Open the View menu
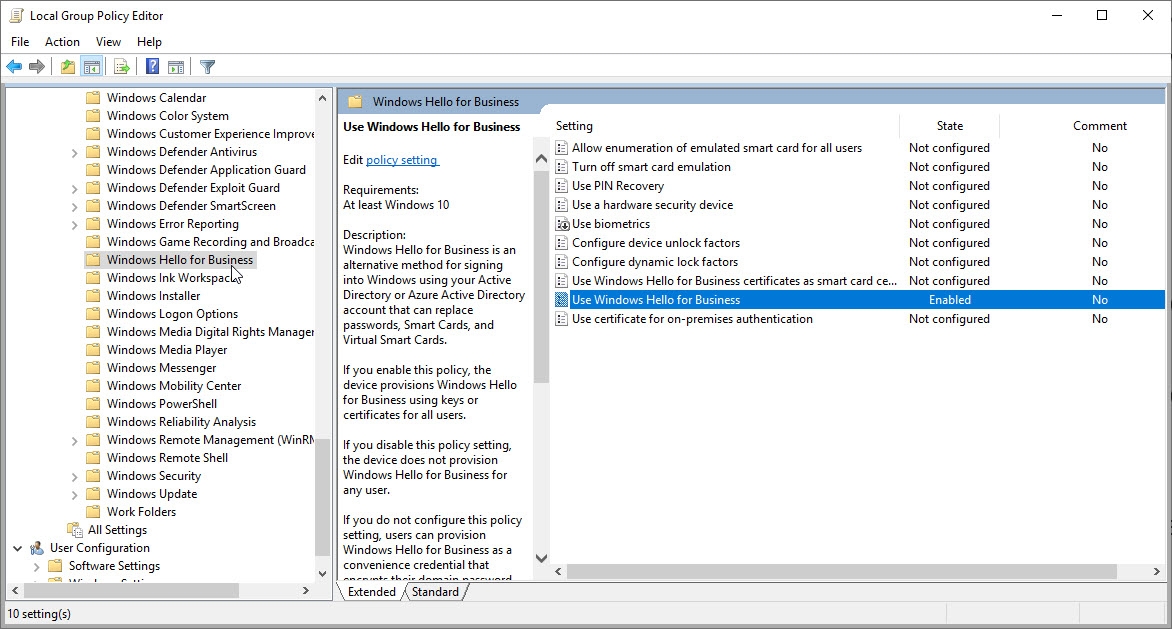Viewport: 1172px width, 629px height. coord(108,41)
